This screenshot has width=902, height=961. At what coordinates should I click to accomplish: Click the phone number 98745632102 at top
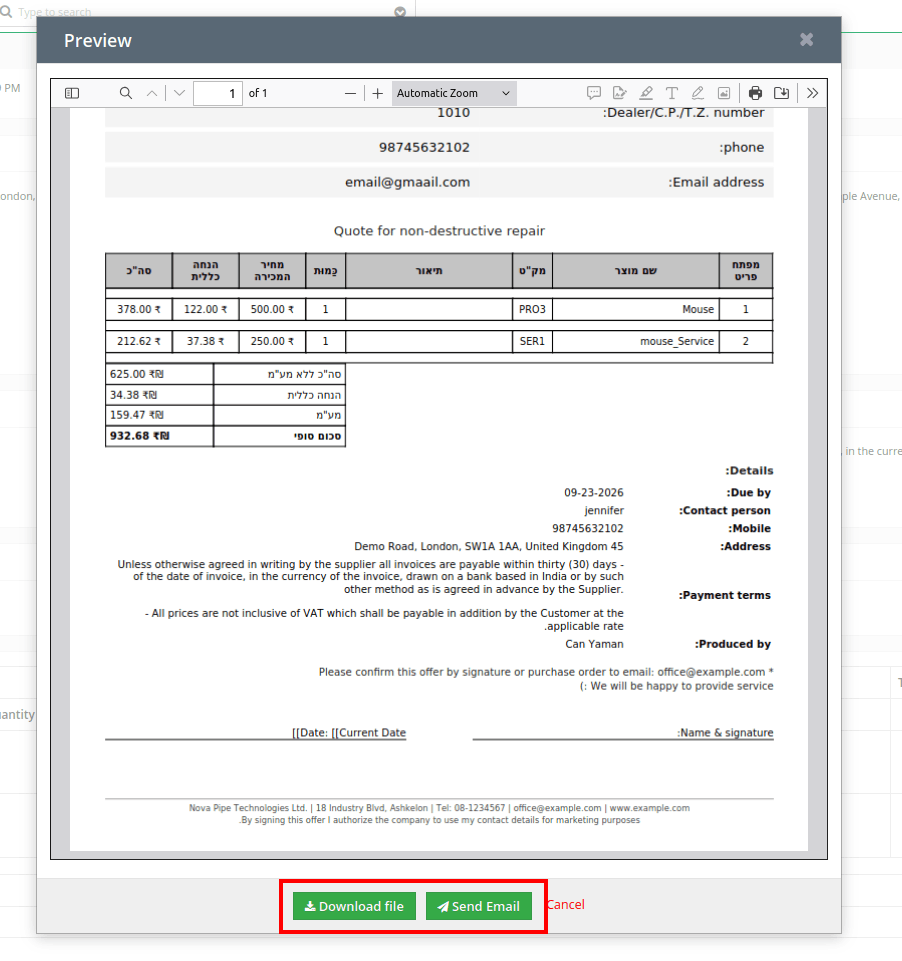pyautogui.click(x=424, y=147)
